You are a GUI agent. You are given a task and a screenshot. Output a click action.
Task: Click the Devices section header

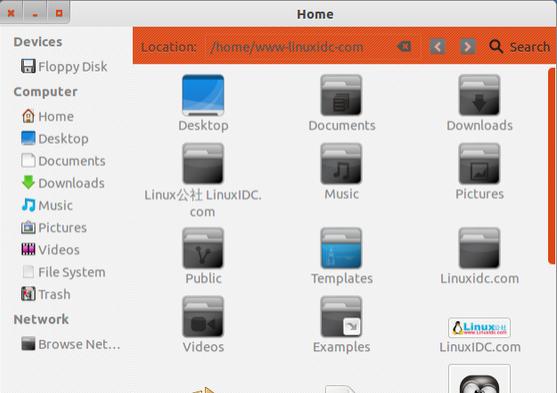(x=38, y=42)
